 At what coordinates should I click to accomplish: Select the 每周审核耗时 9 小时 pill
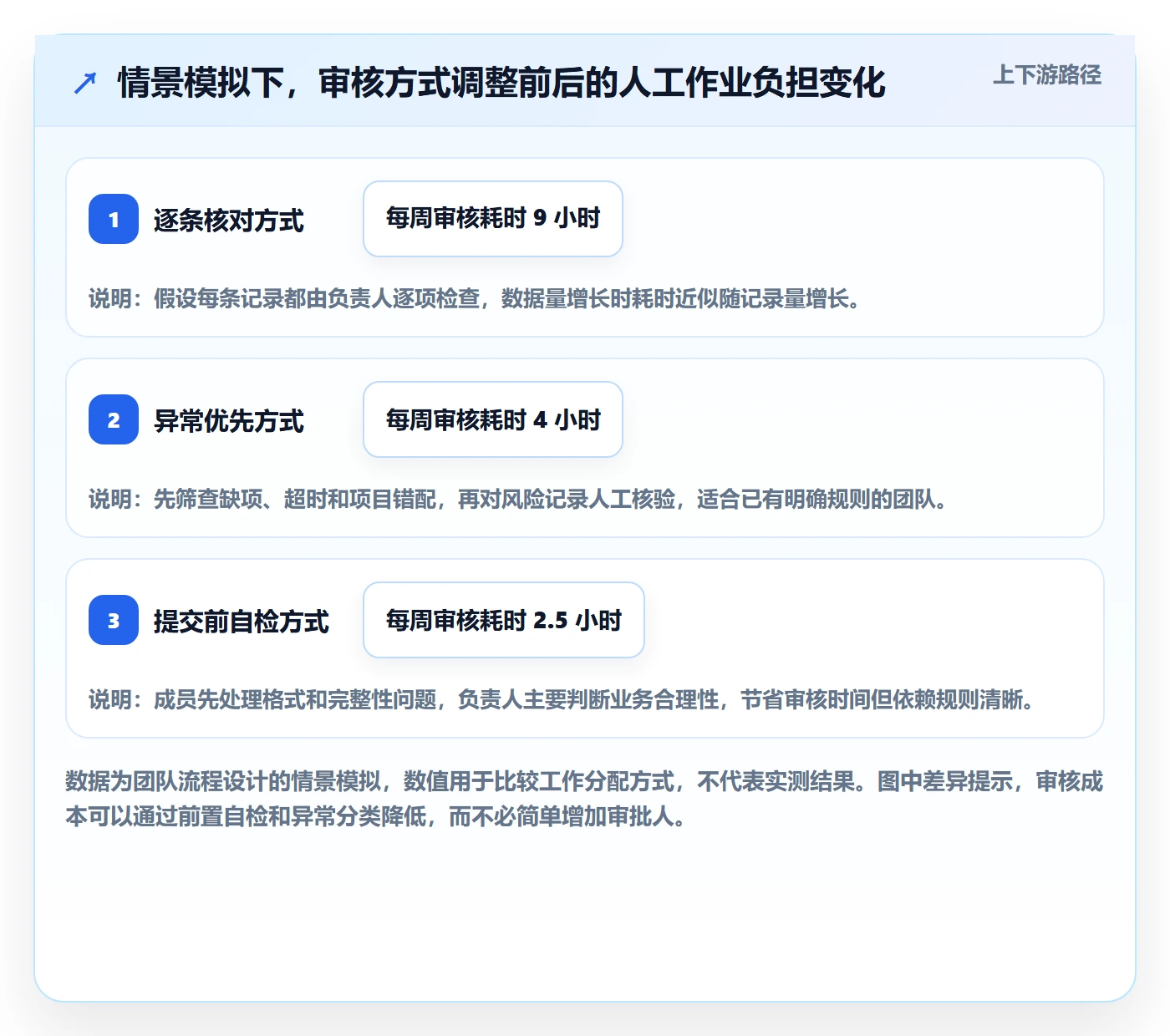point(493,219)
